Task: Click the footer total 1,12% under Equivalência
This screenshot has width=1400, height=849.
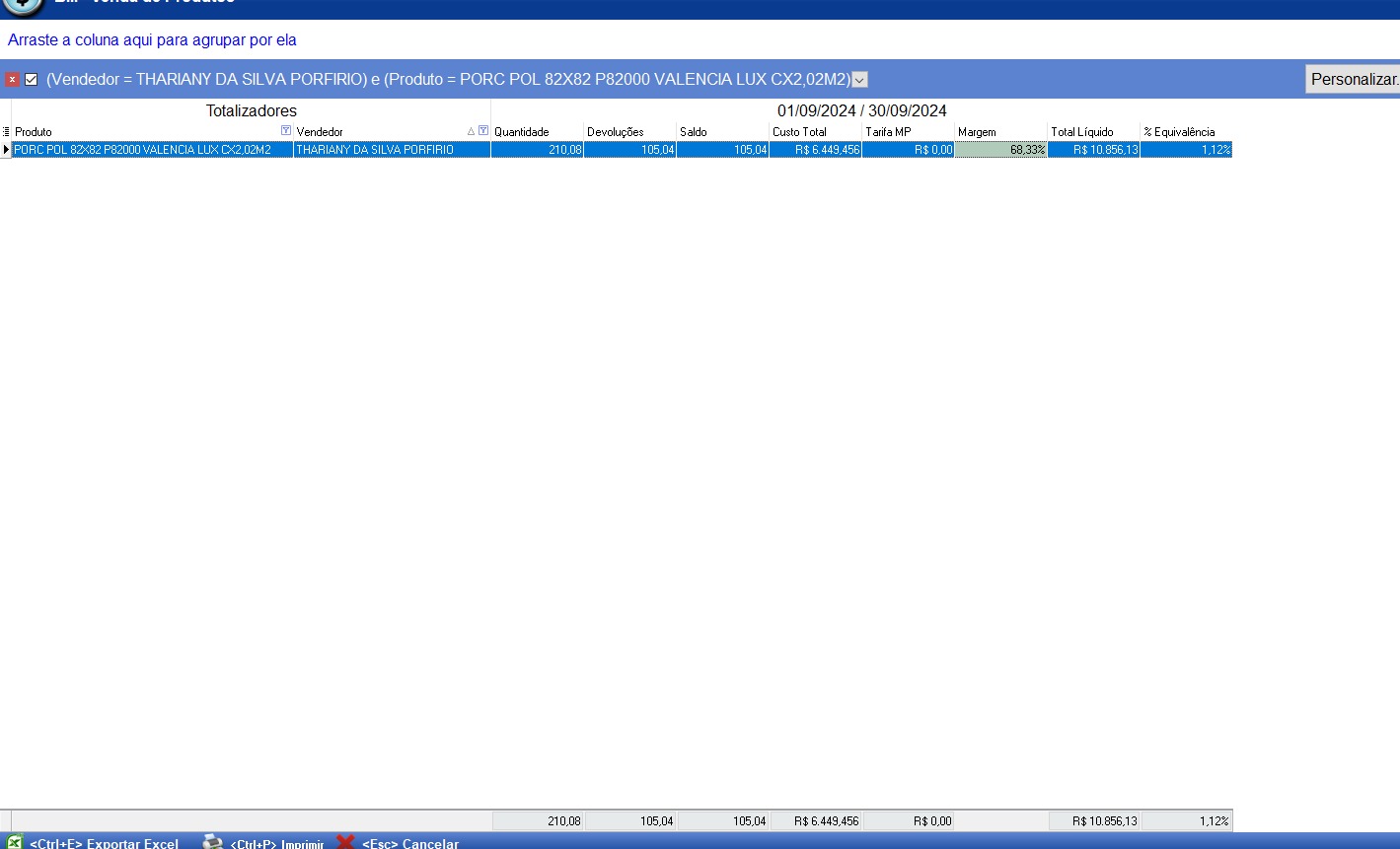Action: [x=1187, y=820]
